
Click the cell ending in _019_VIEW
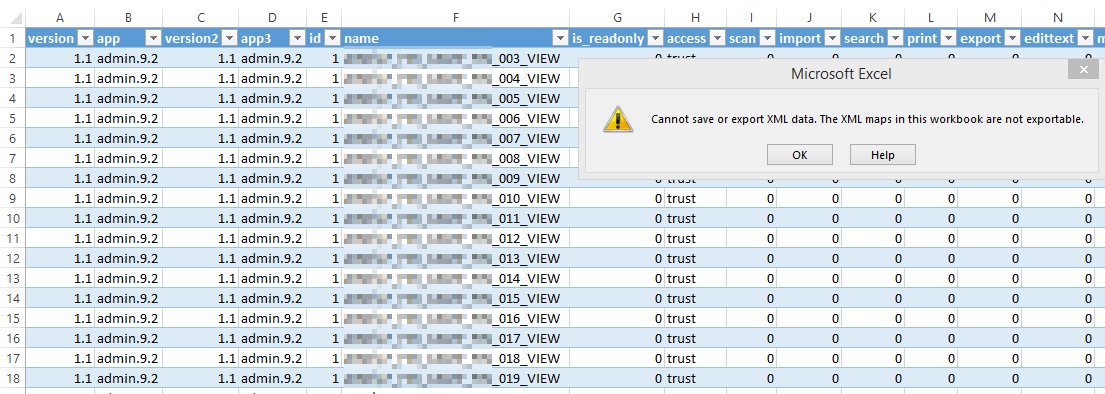pyautogui.click(x=456, y=378)
